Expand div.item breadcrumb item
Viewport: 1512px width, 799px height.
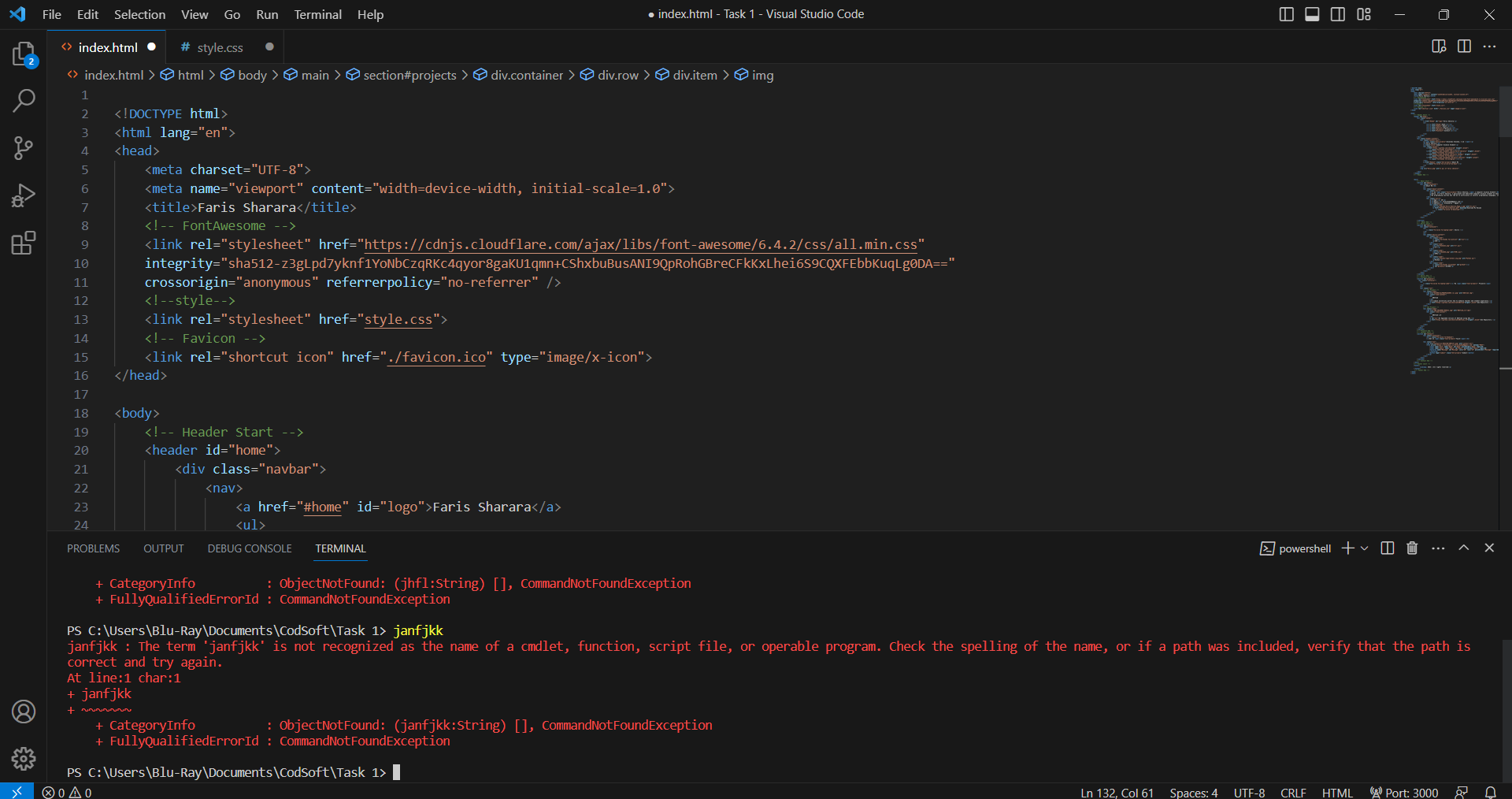[x=687, y=75]
